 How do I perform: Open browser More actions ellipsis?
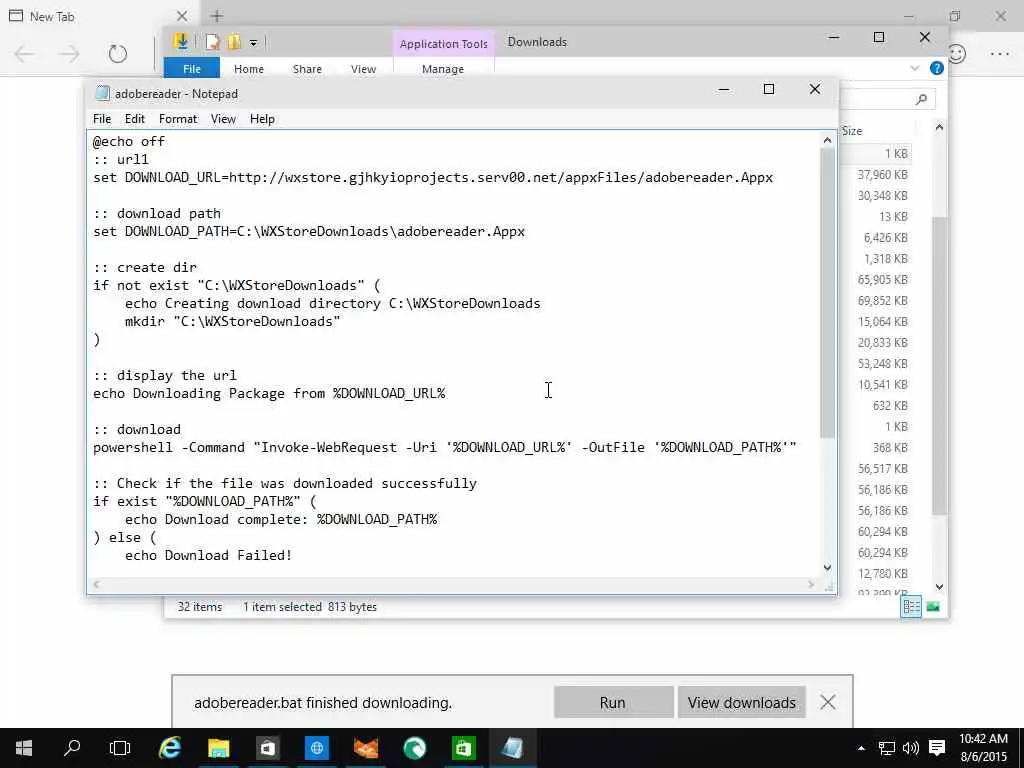(999, 54)
